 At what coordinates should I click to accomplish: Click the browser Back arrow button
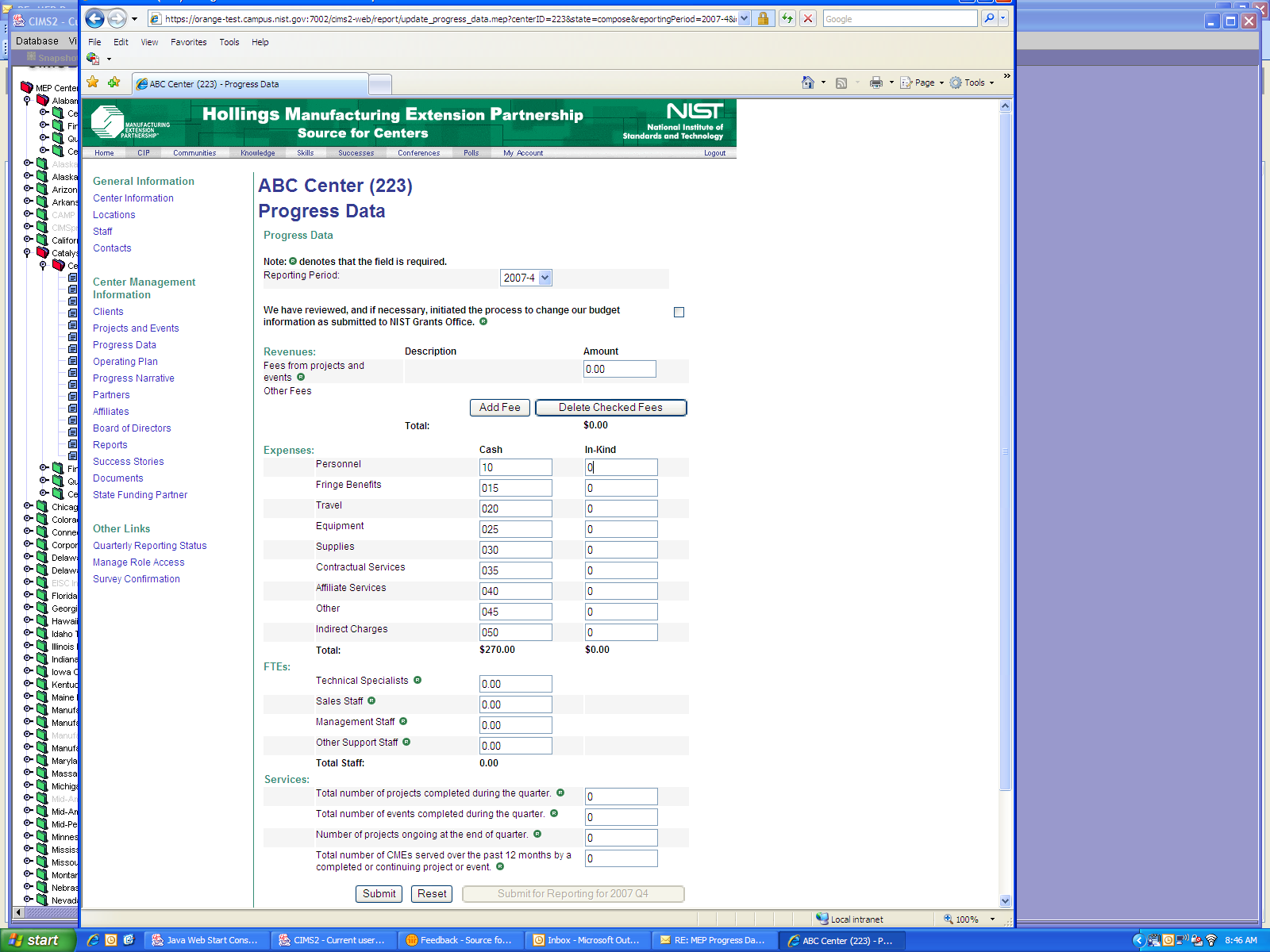(x=94, y=19)
